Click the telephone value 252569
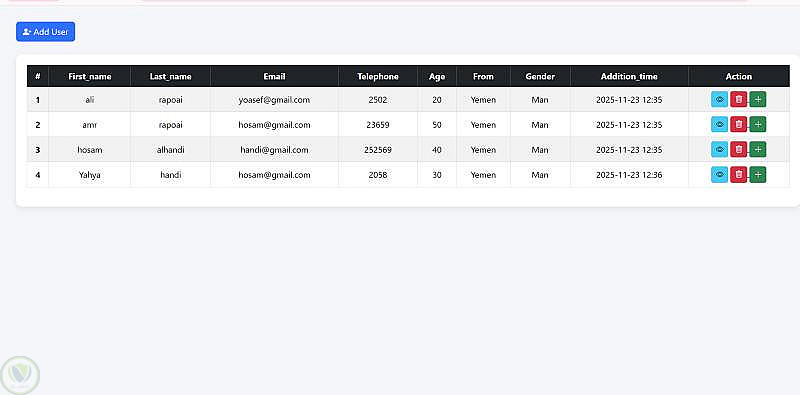The width and height of the screenshot is (800, 395). pyautogui.click(x=378, y=150)
